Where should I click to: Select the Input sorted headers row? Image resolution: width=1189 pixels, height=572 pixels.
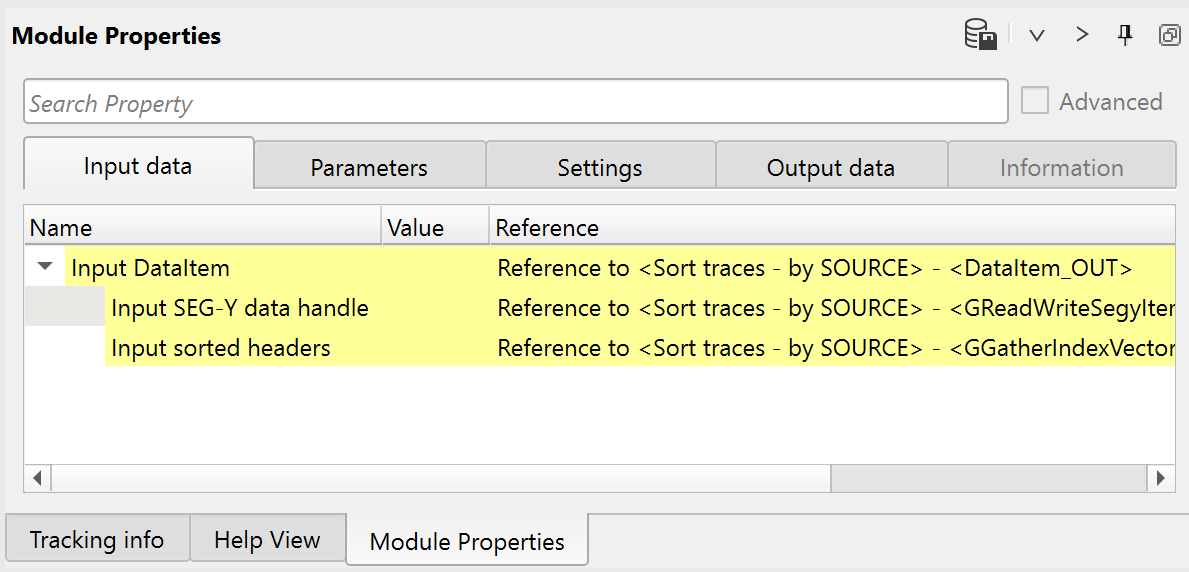pos(220,348)
